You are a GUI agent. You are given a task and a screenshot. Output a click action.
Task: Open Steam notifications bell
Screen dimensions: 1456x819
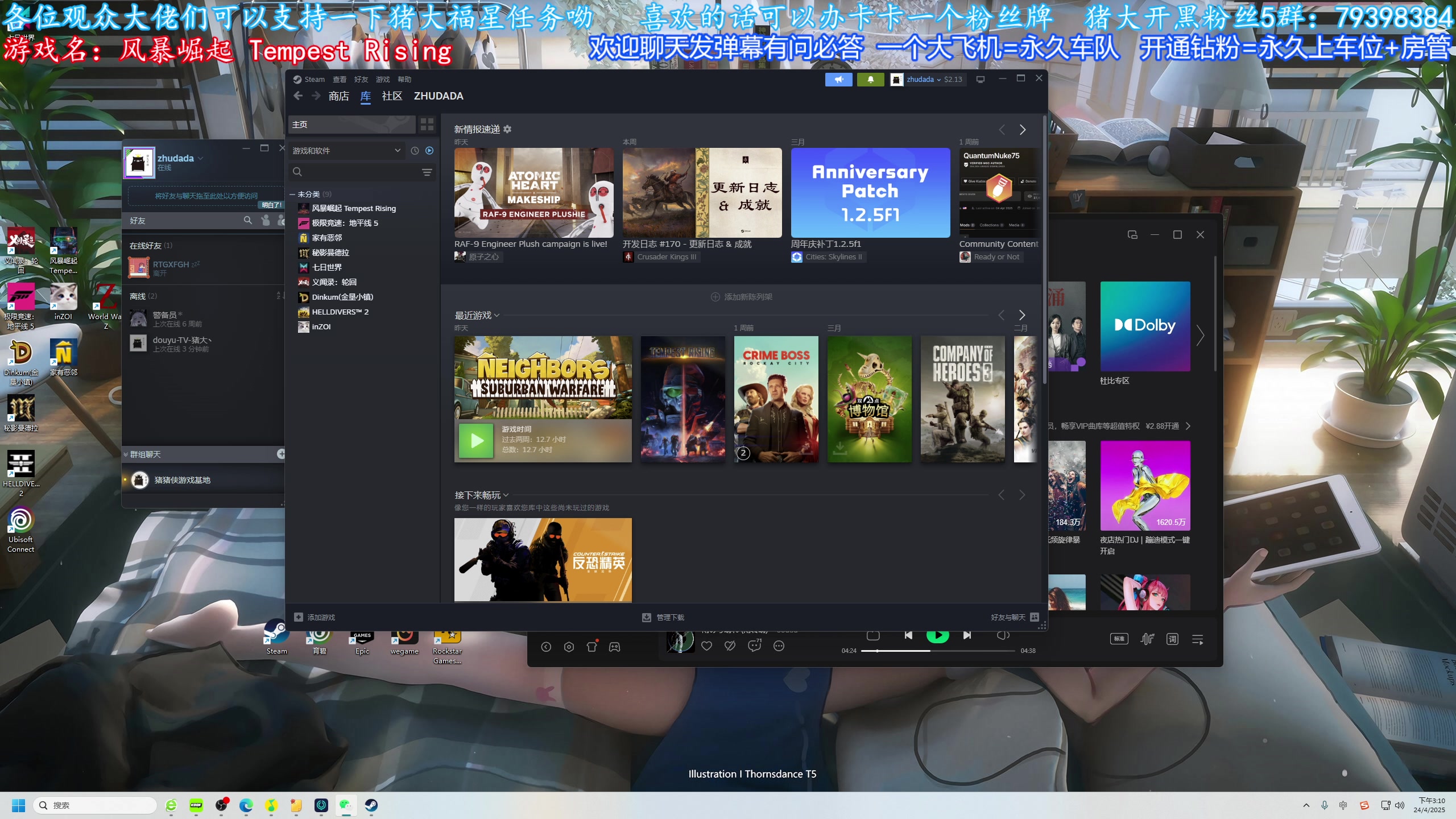[870, 80]
